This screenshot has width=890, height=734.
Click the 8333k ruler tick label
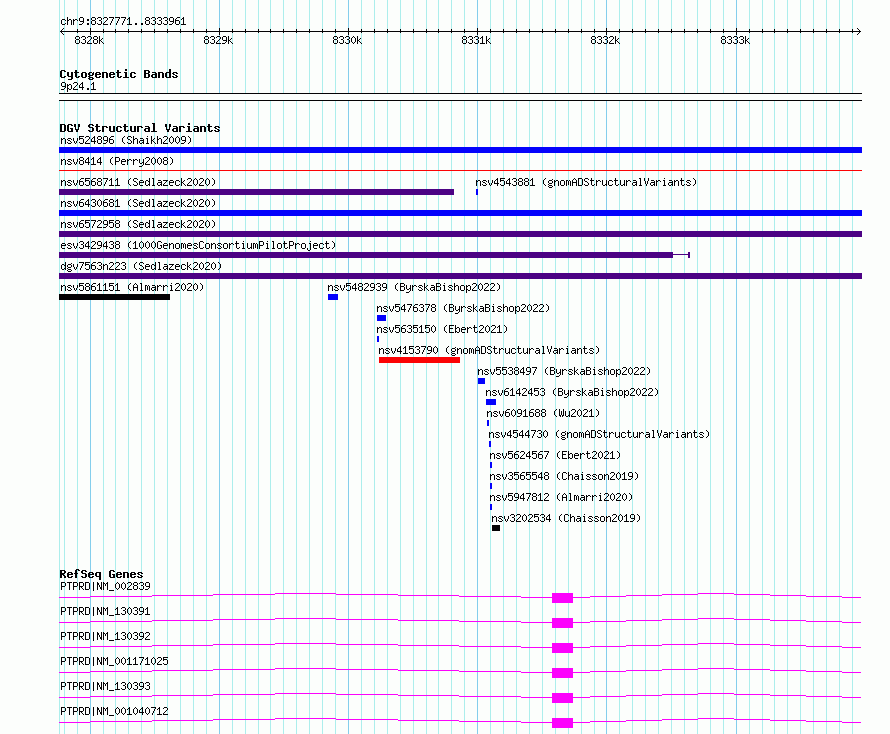[735, 40]
